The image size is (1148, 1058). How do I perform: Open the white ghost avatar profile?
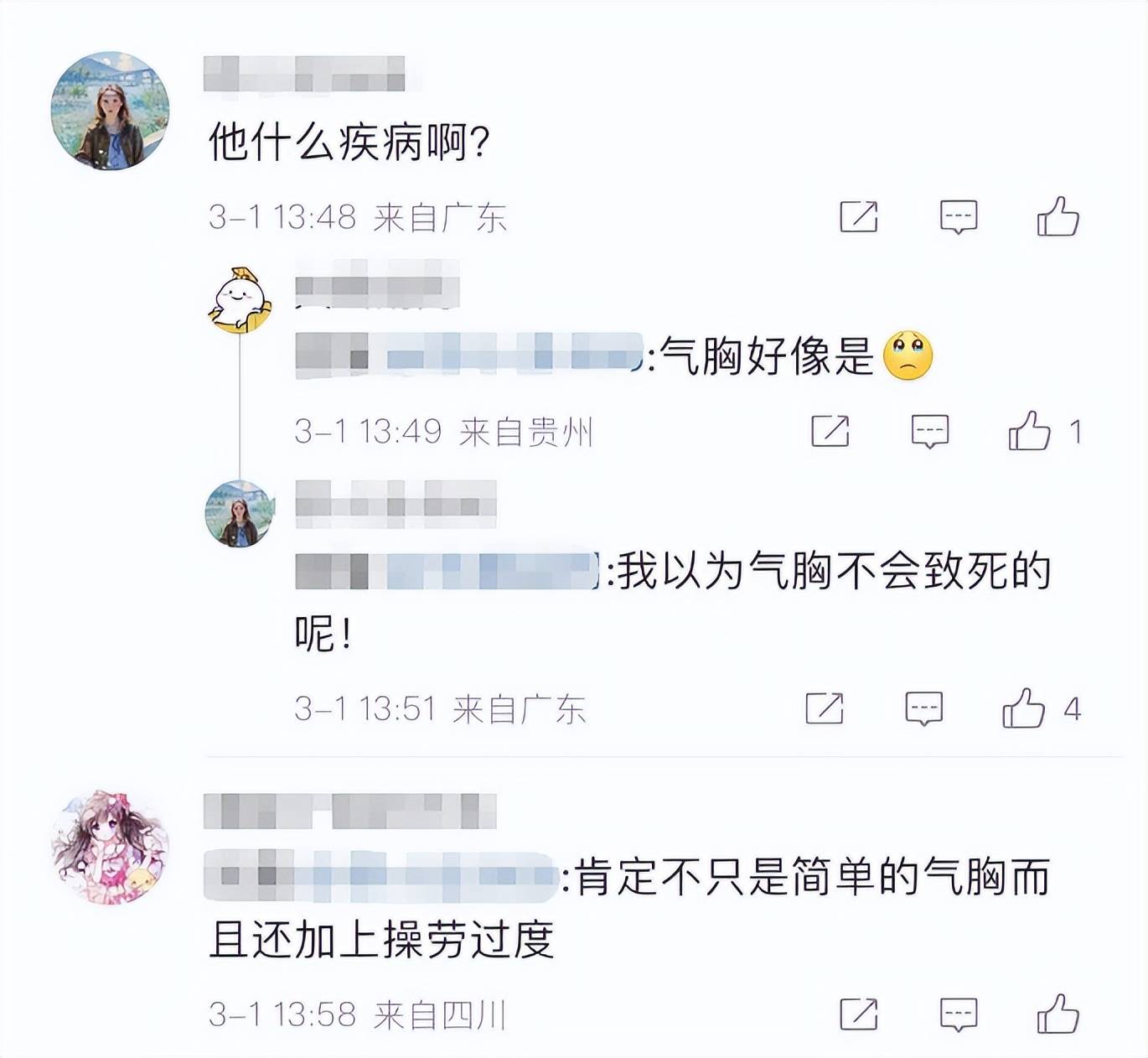[x=240, y=300]
